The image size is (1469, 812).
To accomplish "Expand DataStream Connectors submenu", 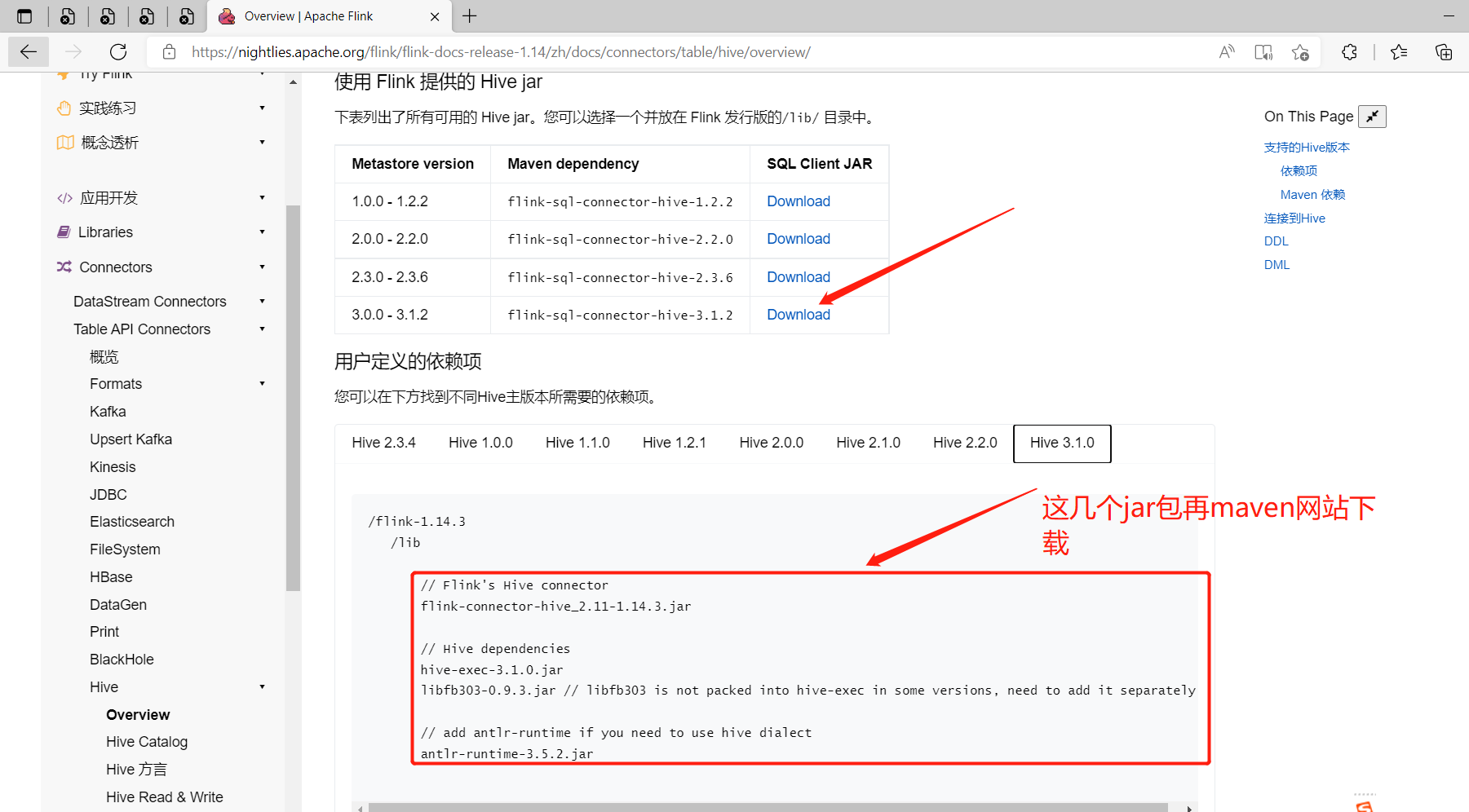I will tap(262, 301).
